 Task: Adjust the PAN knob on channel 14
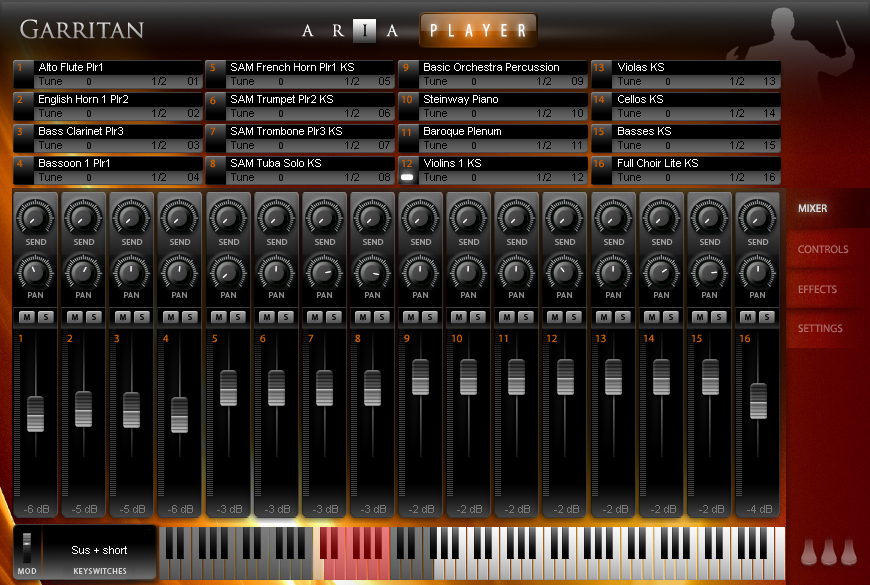point(661,271)
